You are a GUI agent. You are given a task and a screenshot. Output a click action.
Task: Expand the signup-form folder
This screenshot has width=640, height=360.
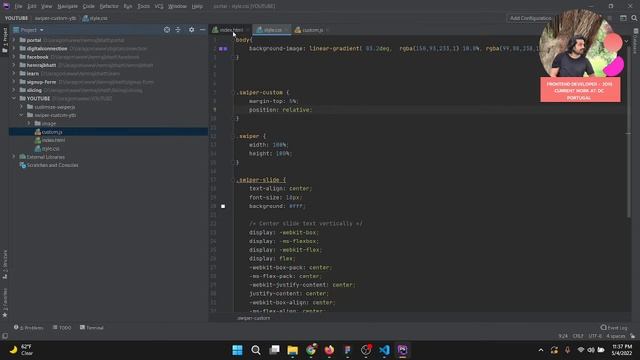(x=14, y=82)
